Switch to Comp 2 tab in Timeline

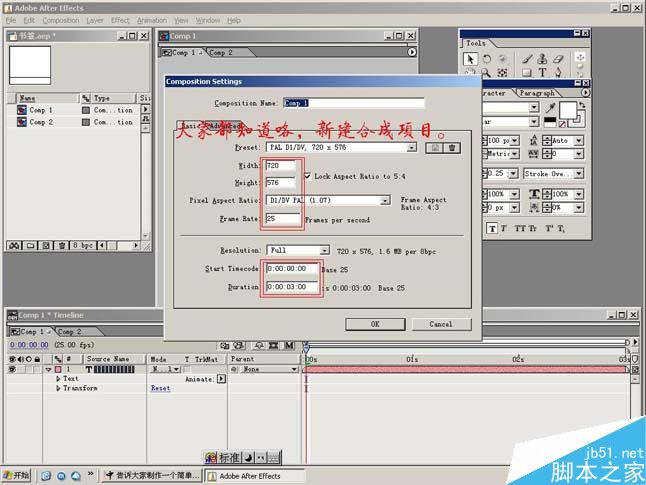[69, 332]
